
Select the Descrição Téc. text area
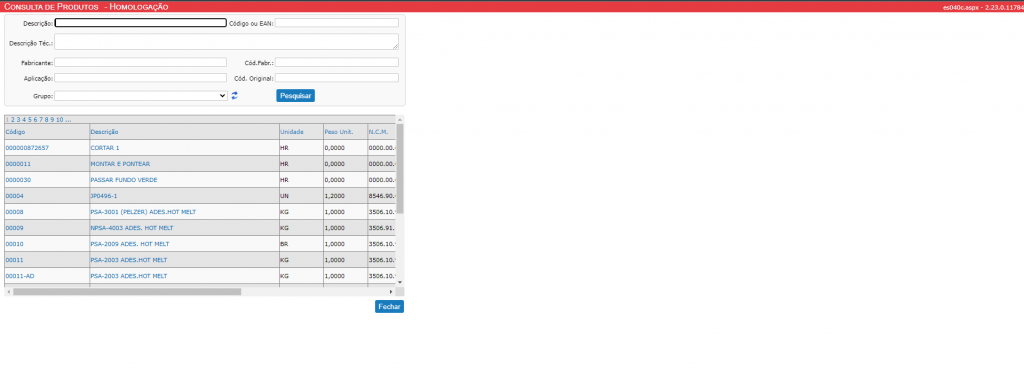(x=226, y=42)
